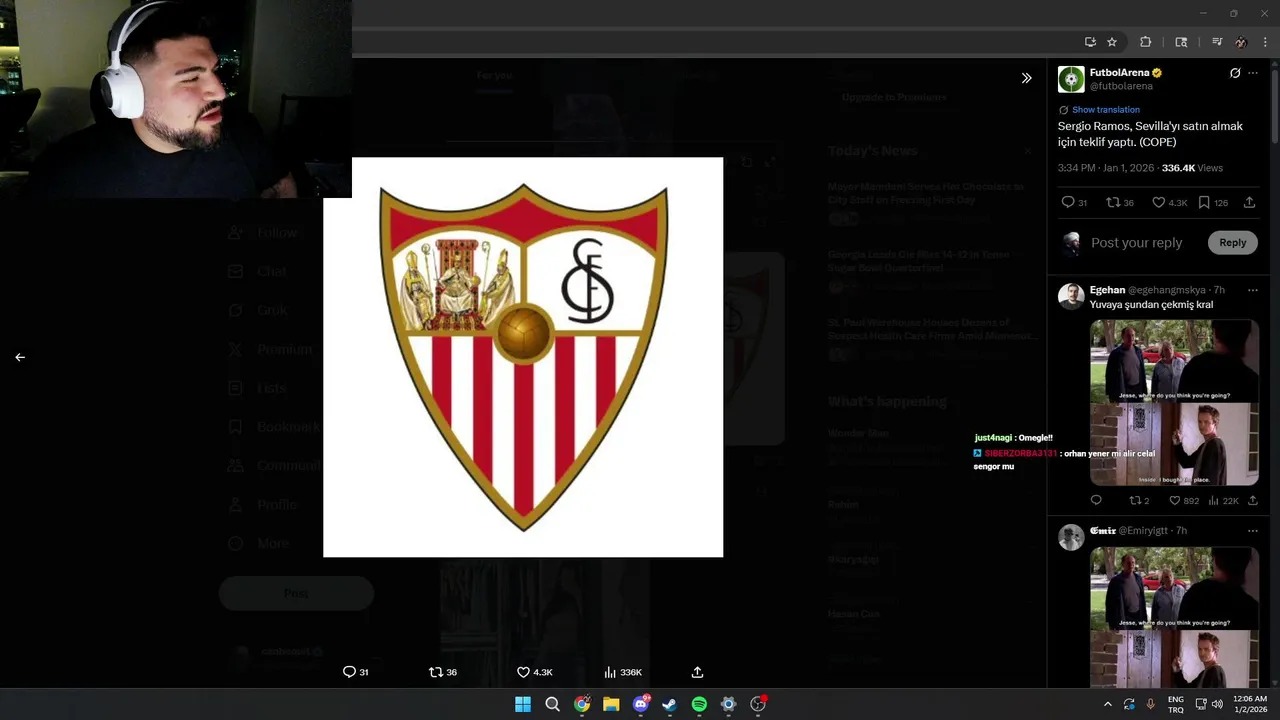Expand hidden system tray icons

(1107, 704)
